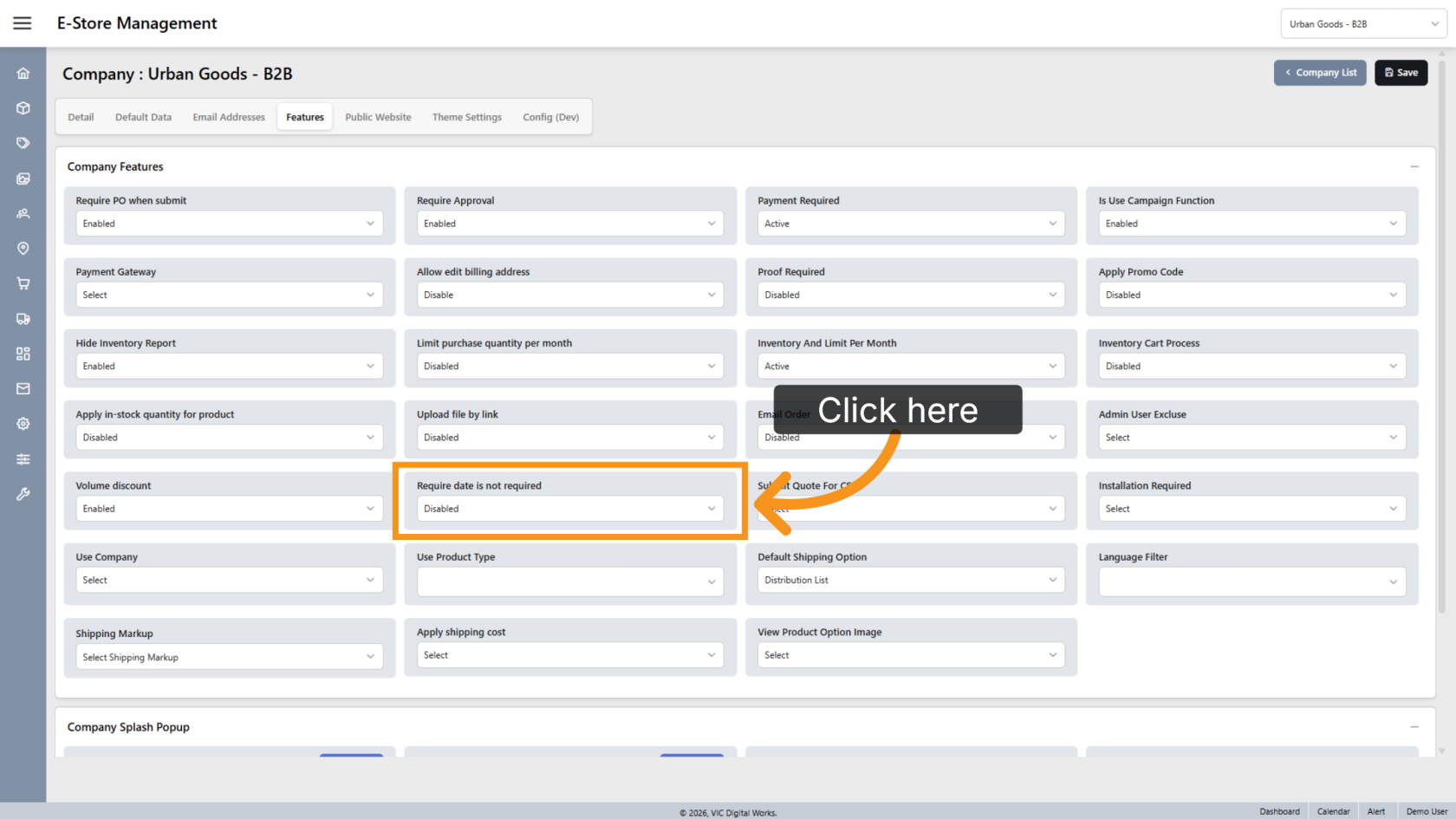
Task: Click the Save button
Action: [x=1401, y=73]
